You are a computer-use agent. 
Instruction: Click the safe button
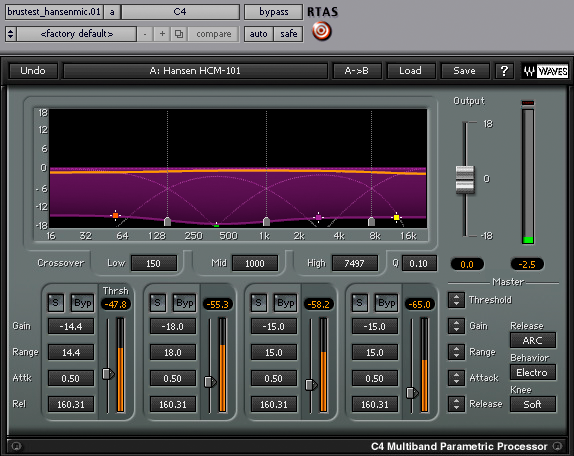tap(289, 34)
